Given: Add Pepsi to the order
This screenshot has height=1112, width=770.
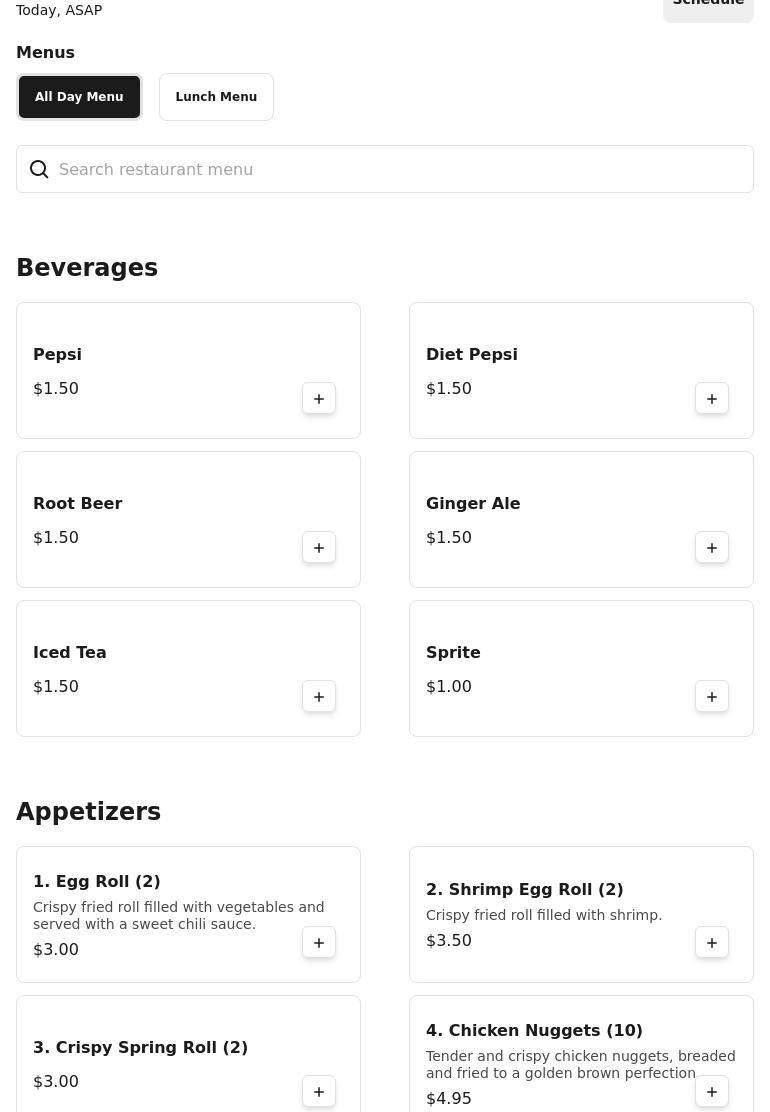Looking at the screenshot, I should click(x=319, y=399).
